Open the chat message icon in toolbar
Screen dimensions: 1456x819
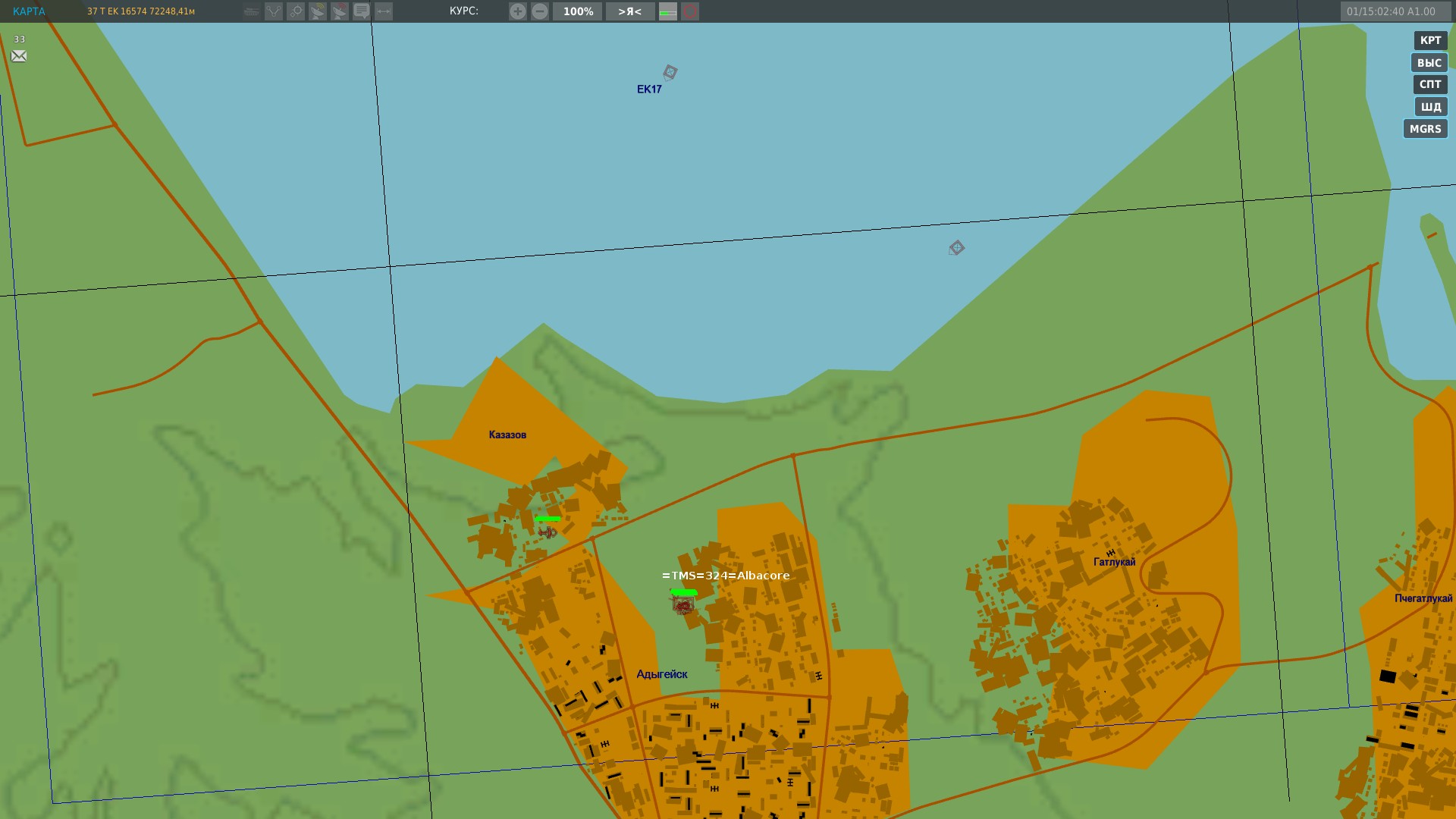click(x=362, y=11)
